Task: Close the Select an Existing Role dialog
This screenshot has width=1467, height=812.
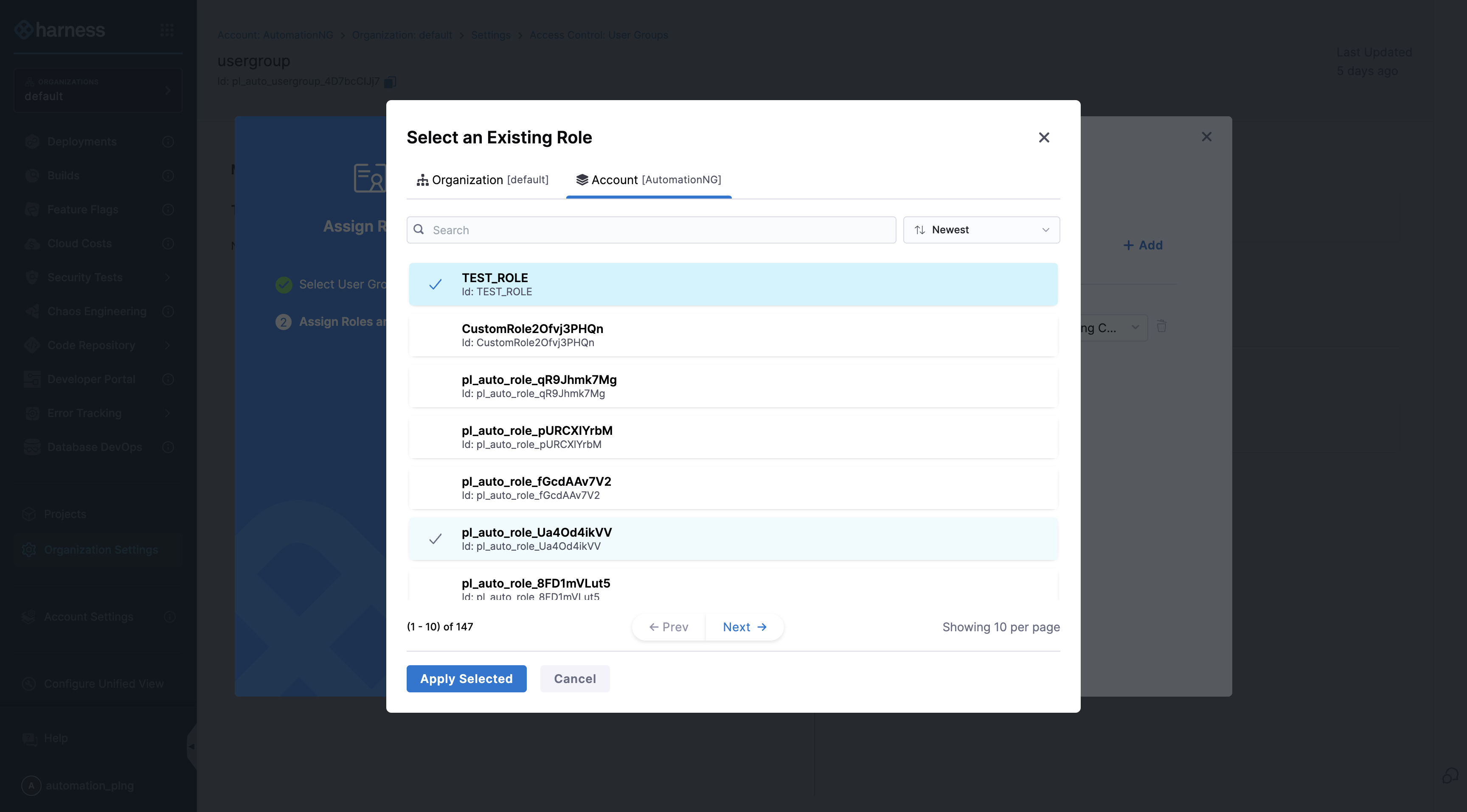Action: click(1043, 137)
